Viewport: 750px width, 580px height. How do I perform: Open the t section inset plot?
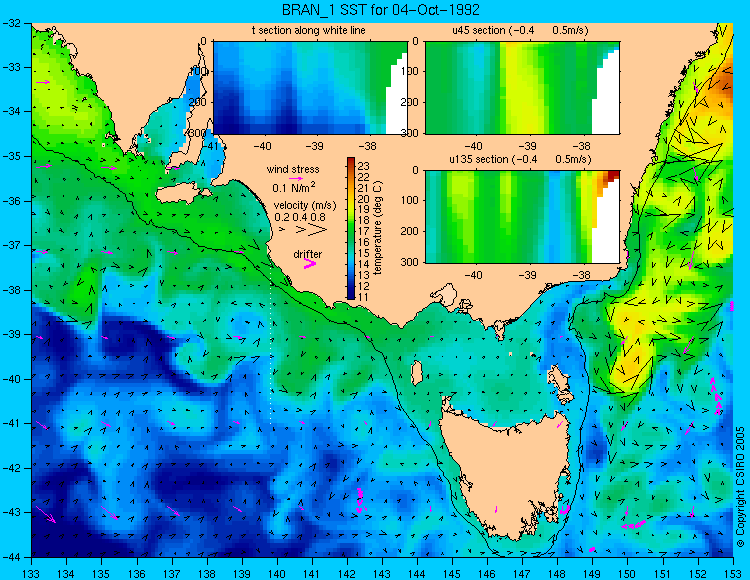tap(310, 88)
